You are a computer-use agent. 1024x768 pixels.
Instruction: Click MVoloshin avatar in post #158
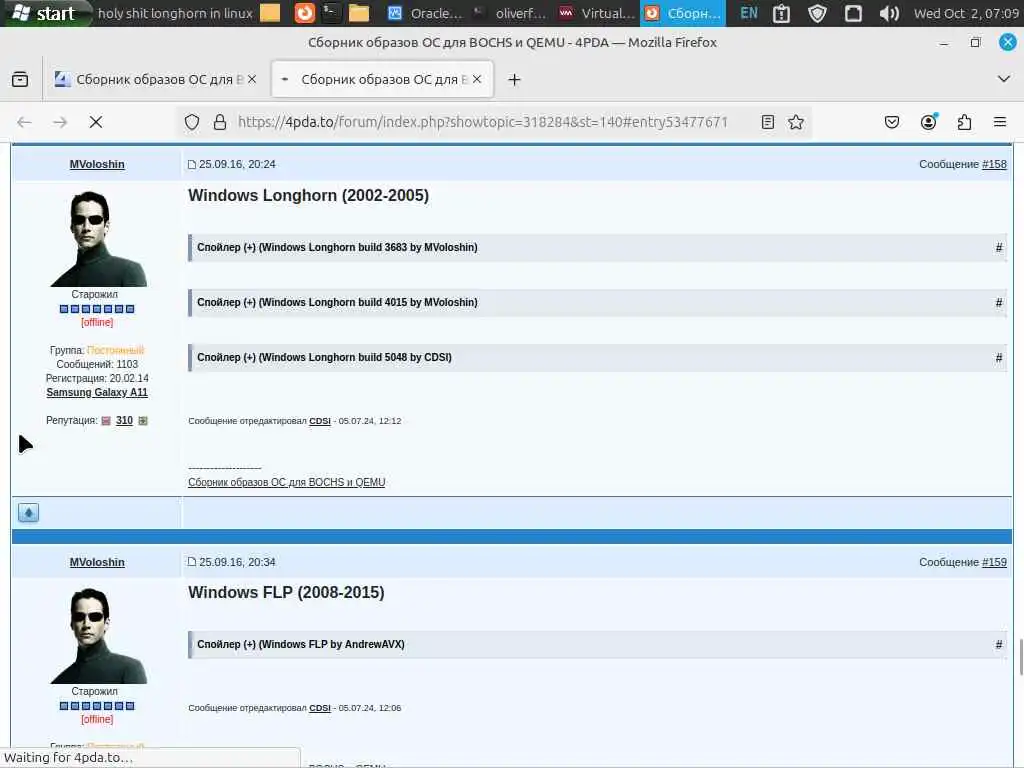point(98,238)
